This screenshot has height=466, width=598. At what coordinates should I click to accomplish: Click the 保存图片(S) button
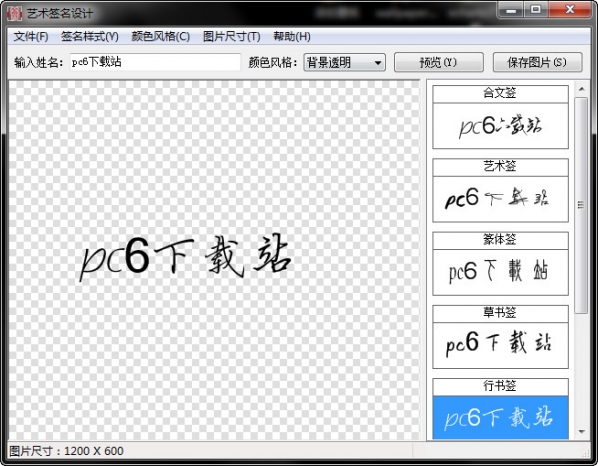537,62
